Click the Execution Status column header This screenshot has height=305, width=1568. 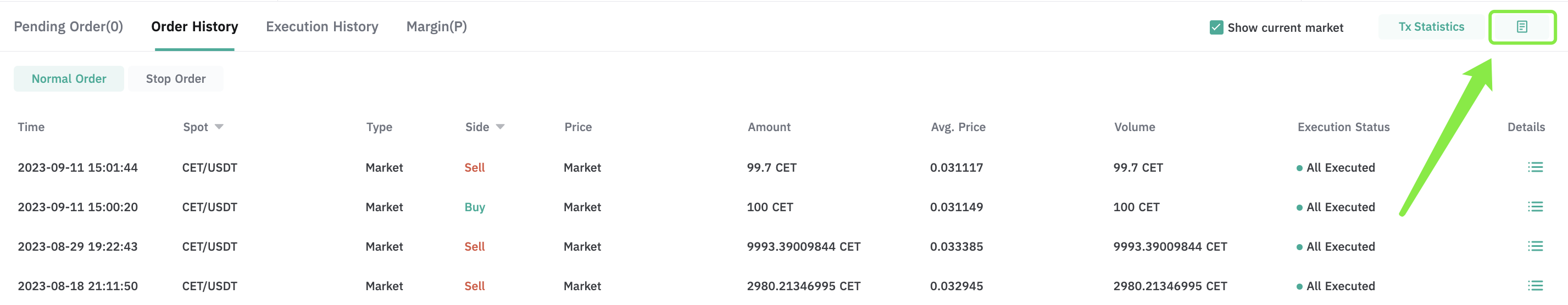(1343, 127)
